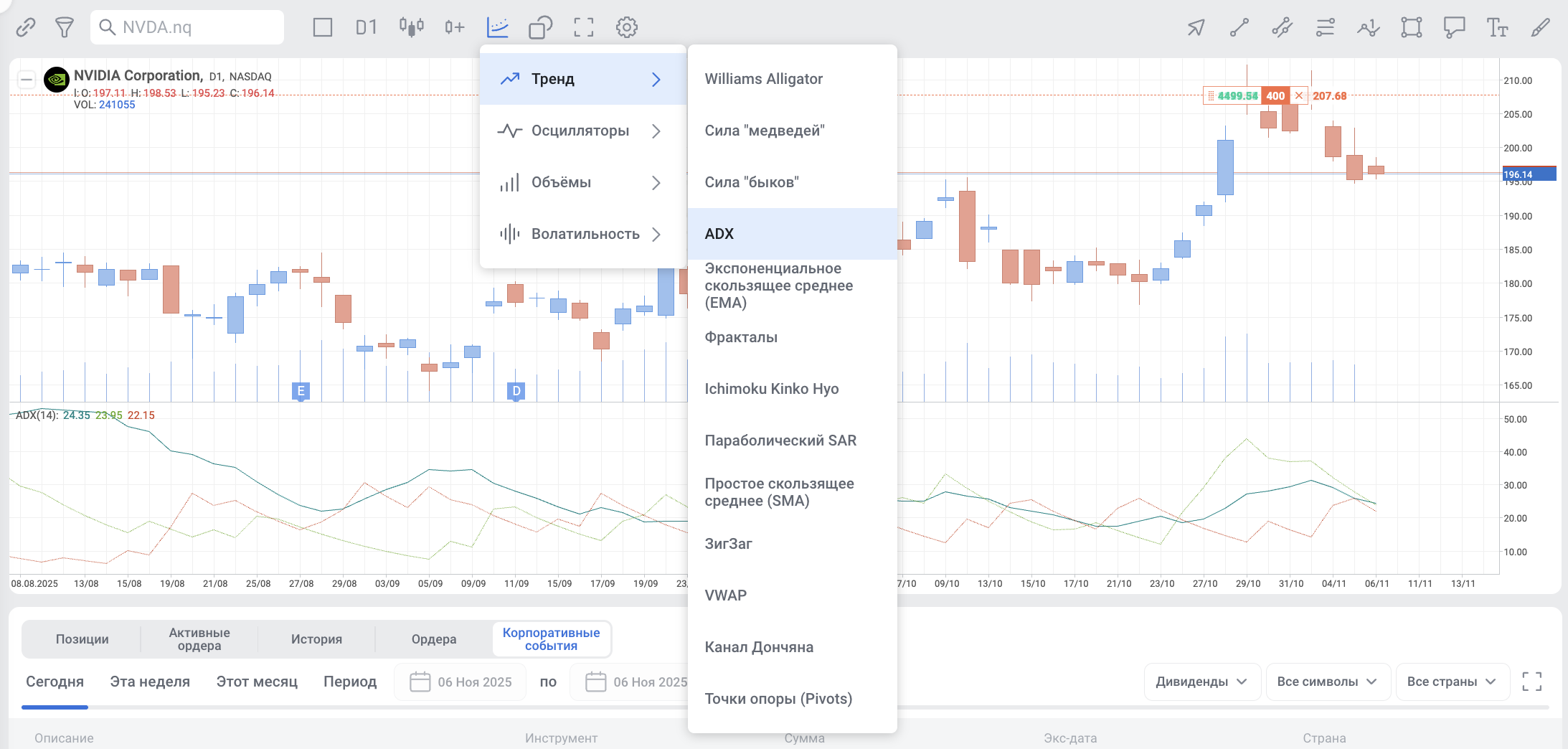Select the comment bubble annotation tool

1454,27
